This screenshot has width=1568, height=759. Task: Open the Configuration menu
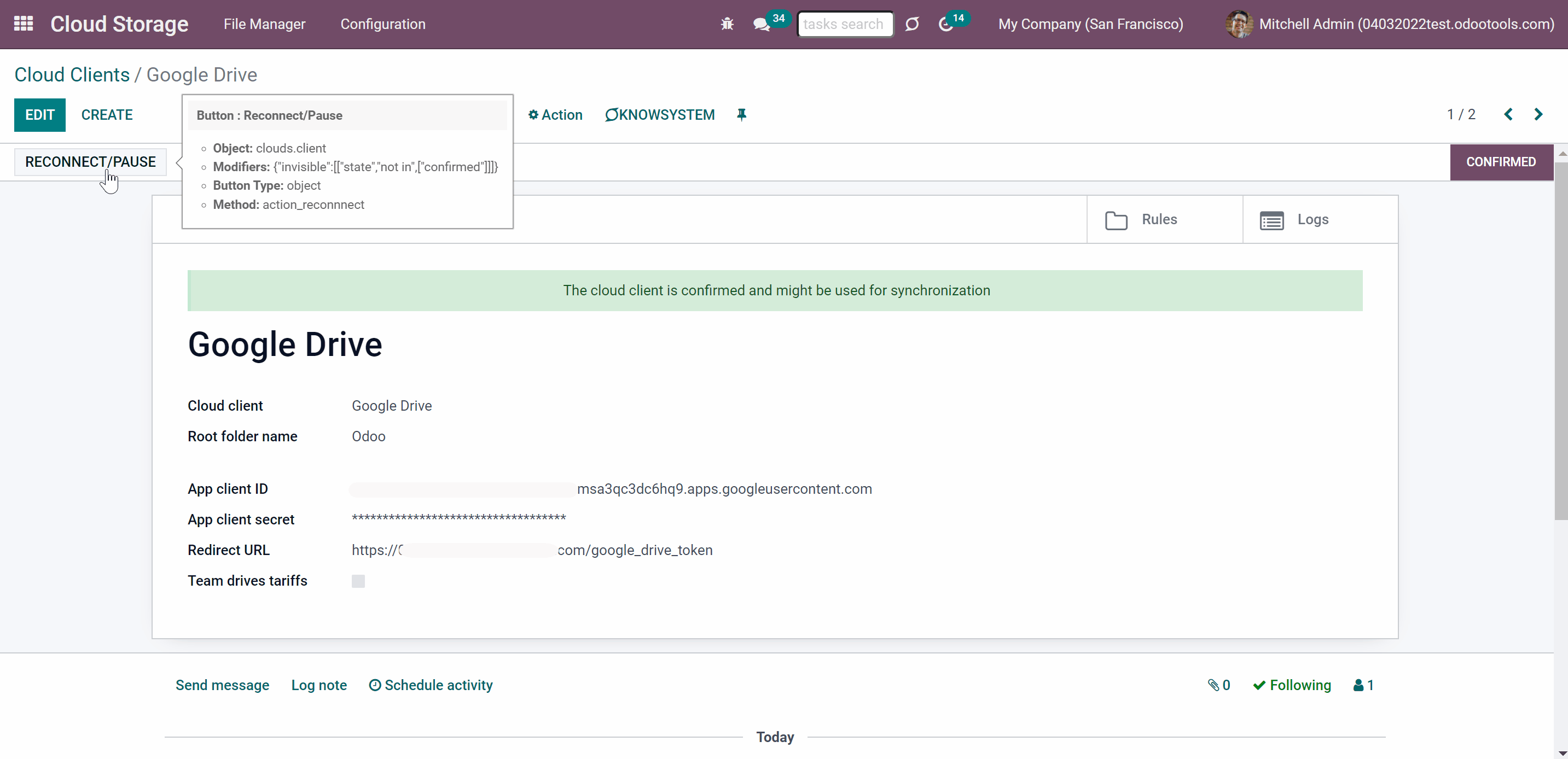tap(383, 24)
